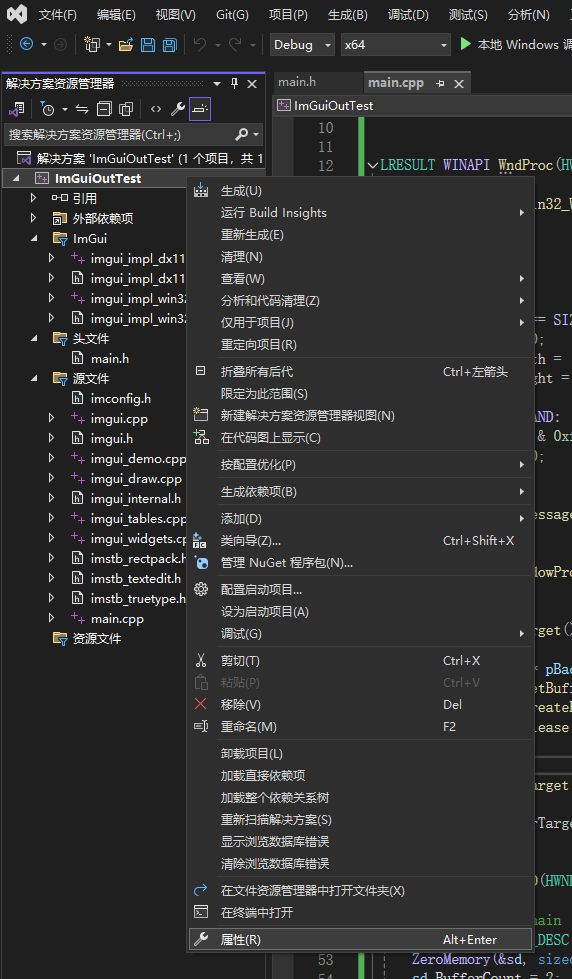Open Solution Explorer window options dropdown arrow
Screen dimensions: 572x979
point(217,84)
